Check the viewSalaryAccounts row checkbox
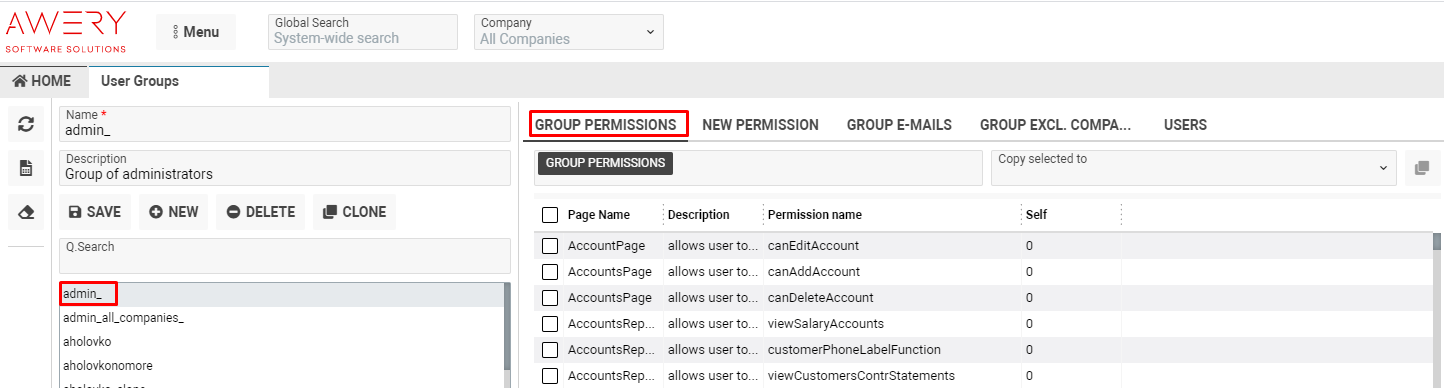The width and height of the screenshot is (1444, 388). [550, 323]
